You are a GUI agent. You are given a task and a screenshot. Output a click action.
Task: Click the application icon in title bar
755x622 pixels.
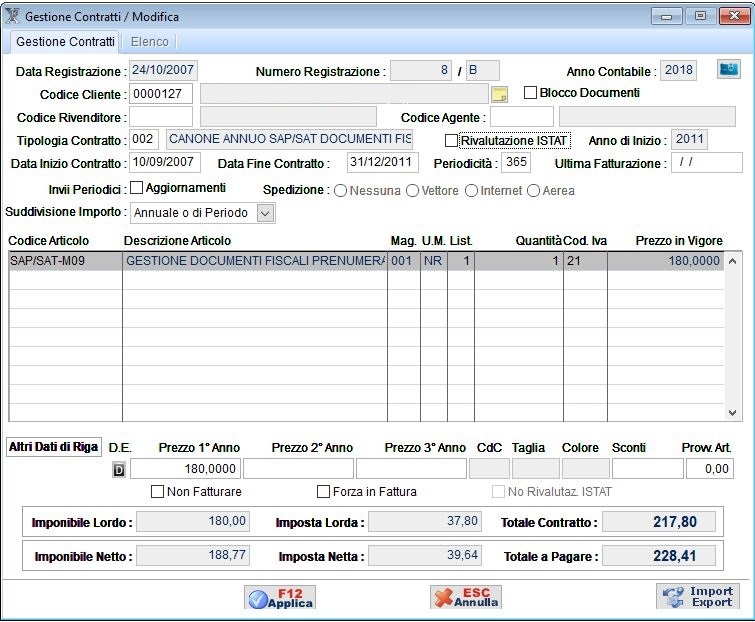pyautogui.click(x=12, y=16)
